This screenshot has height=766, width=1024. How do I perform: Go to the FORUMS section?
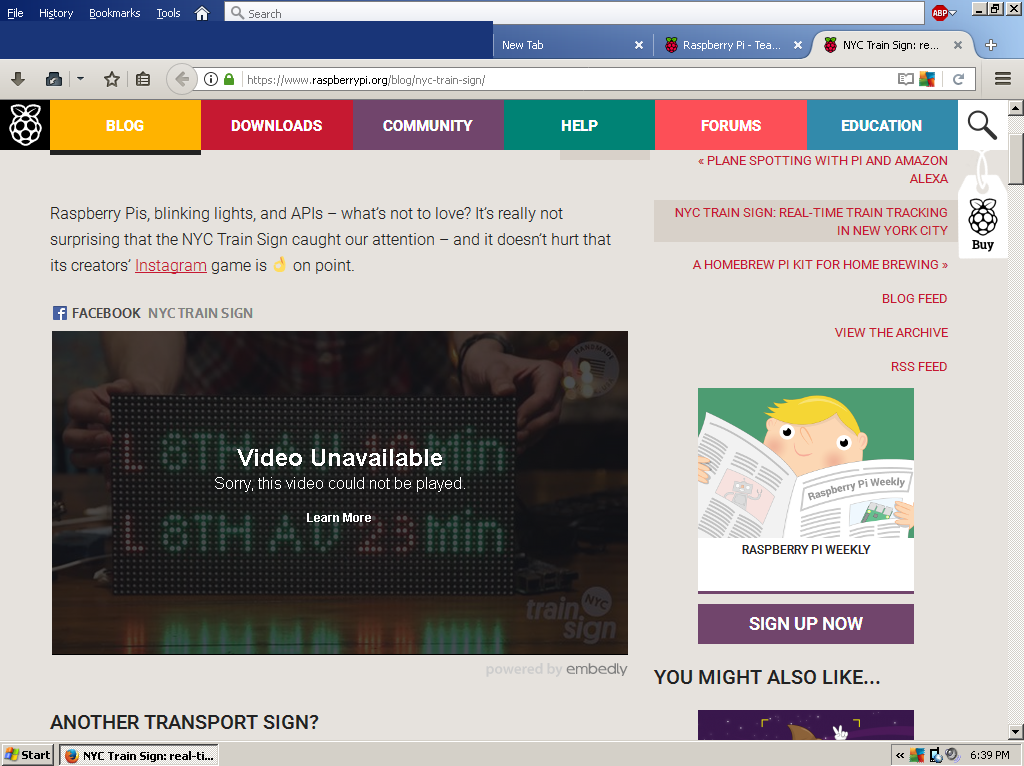click(731, 125)
